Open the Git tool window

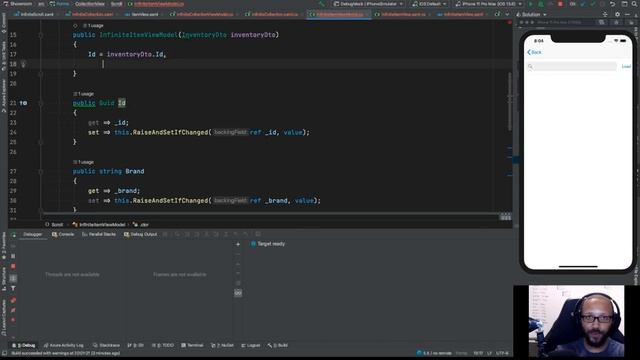[136, 345]
